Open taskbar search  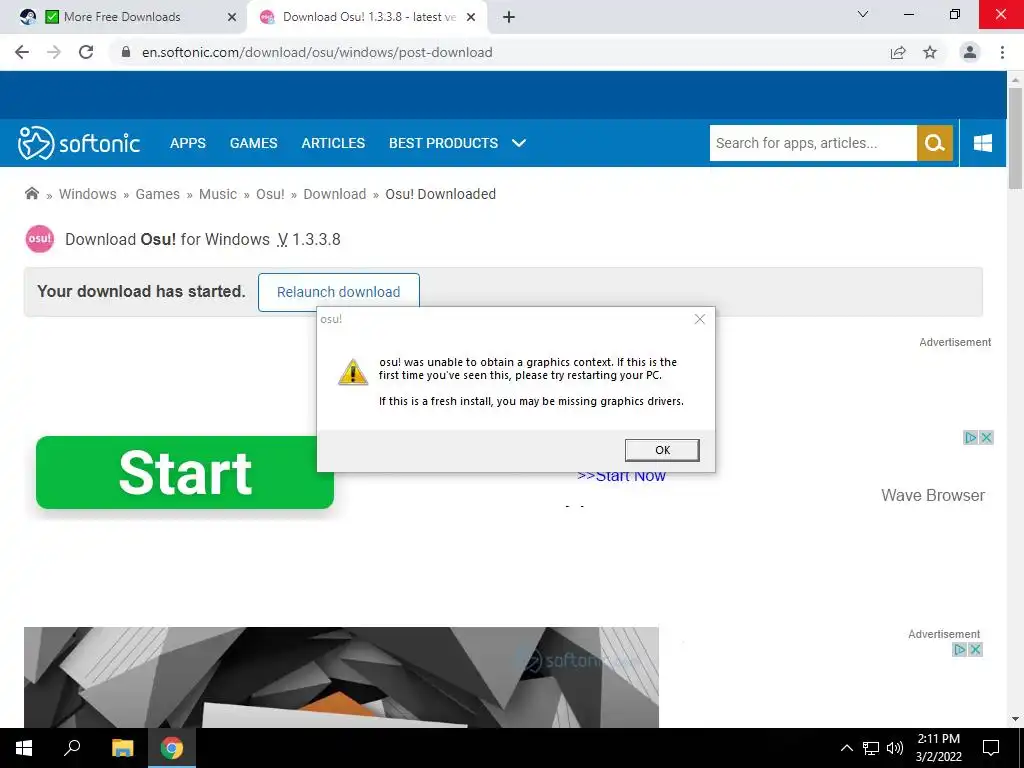coord(72,748)
